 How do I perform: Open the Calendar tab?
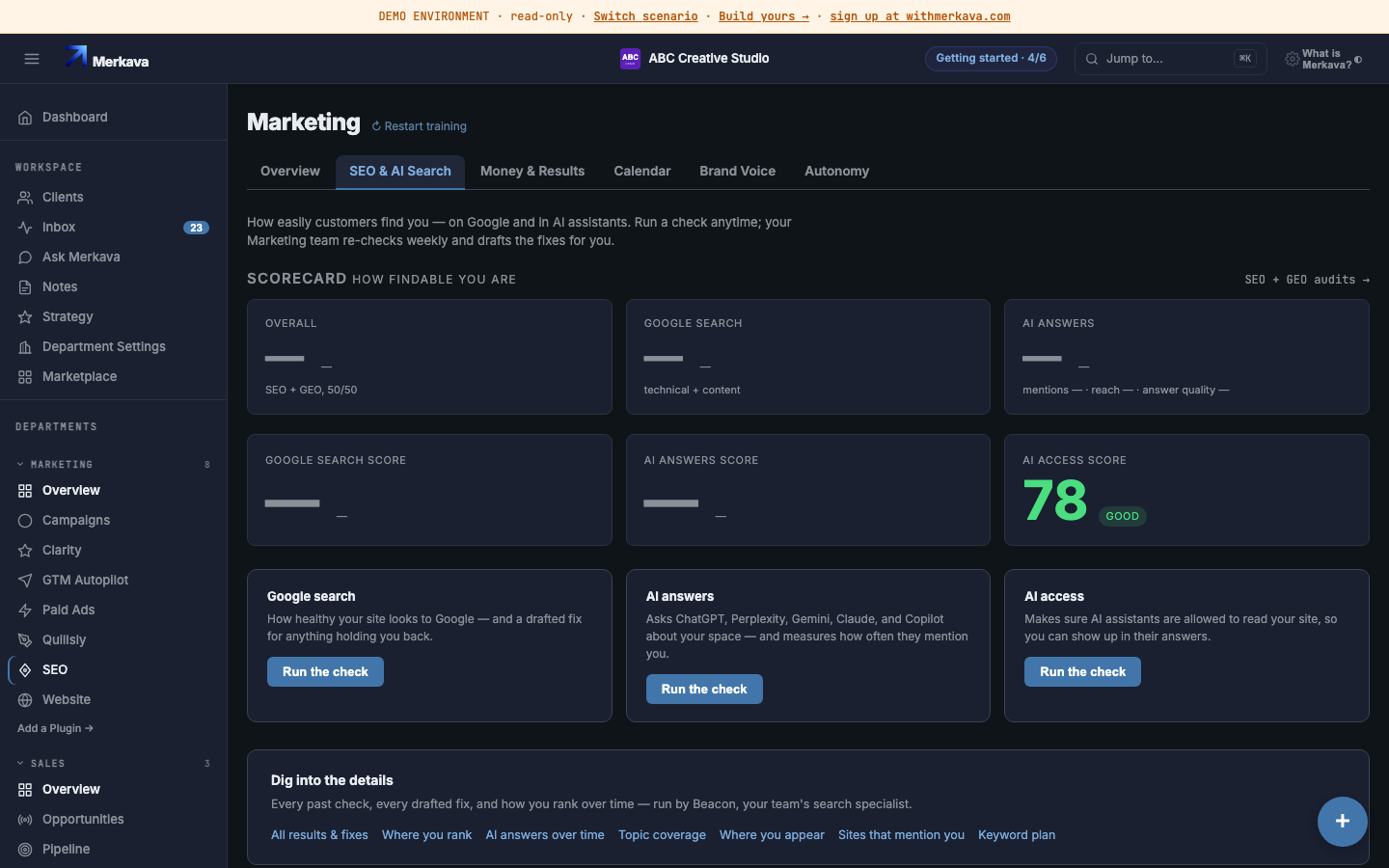coord(642,172)
